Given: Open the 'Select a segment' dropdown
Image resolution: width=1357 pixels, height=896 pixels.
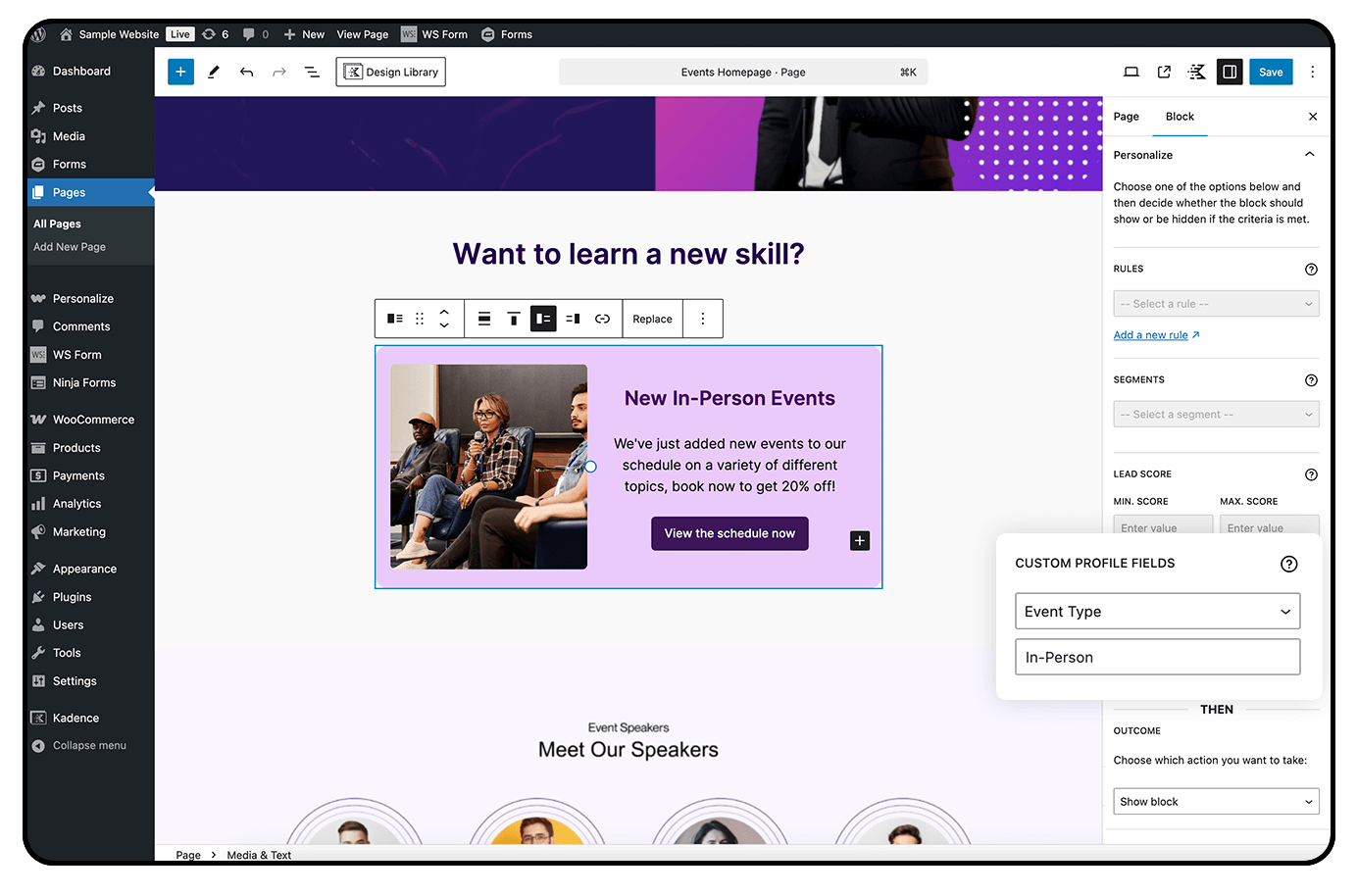Looking at the screenshot, I should 1216,414.
